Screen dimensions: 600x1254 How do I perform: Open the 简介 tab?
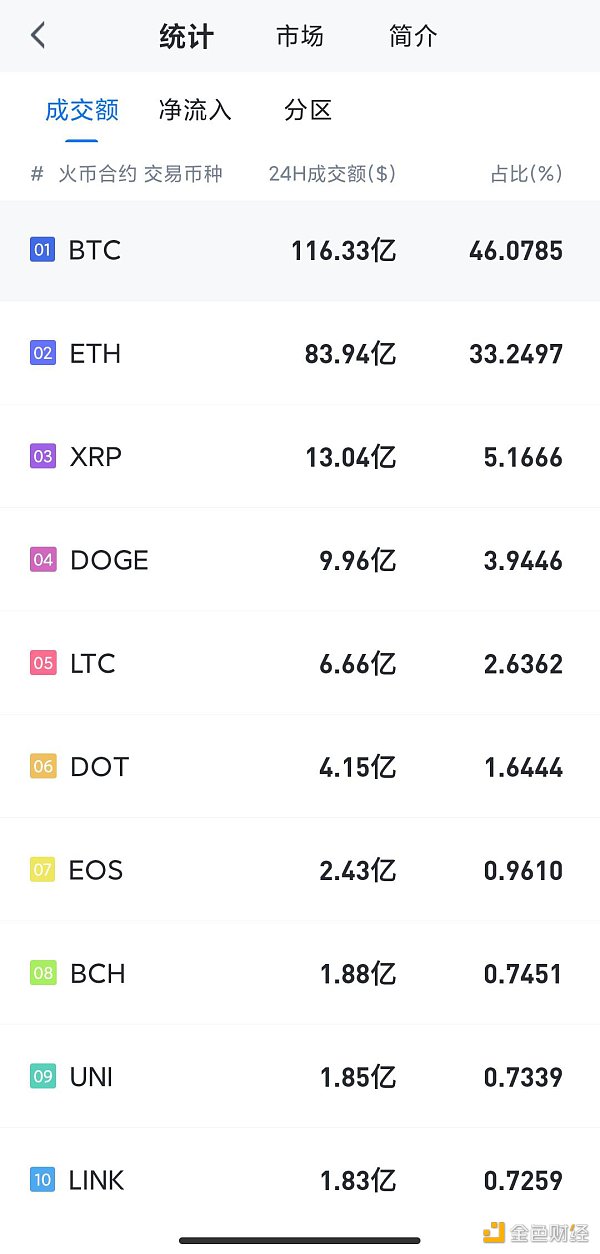point(413,36)
